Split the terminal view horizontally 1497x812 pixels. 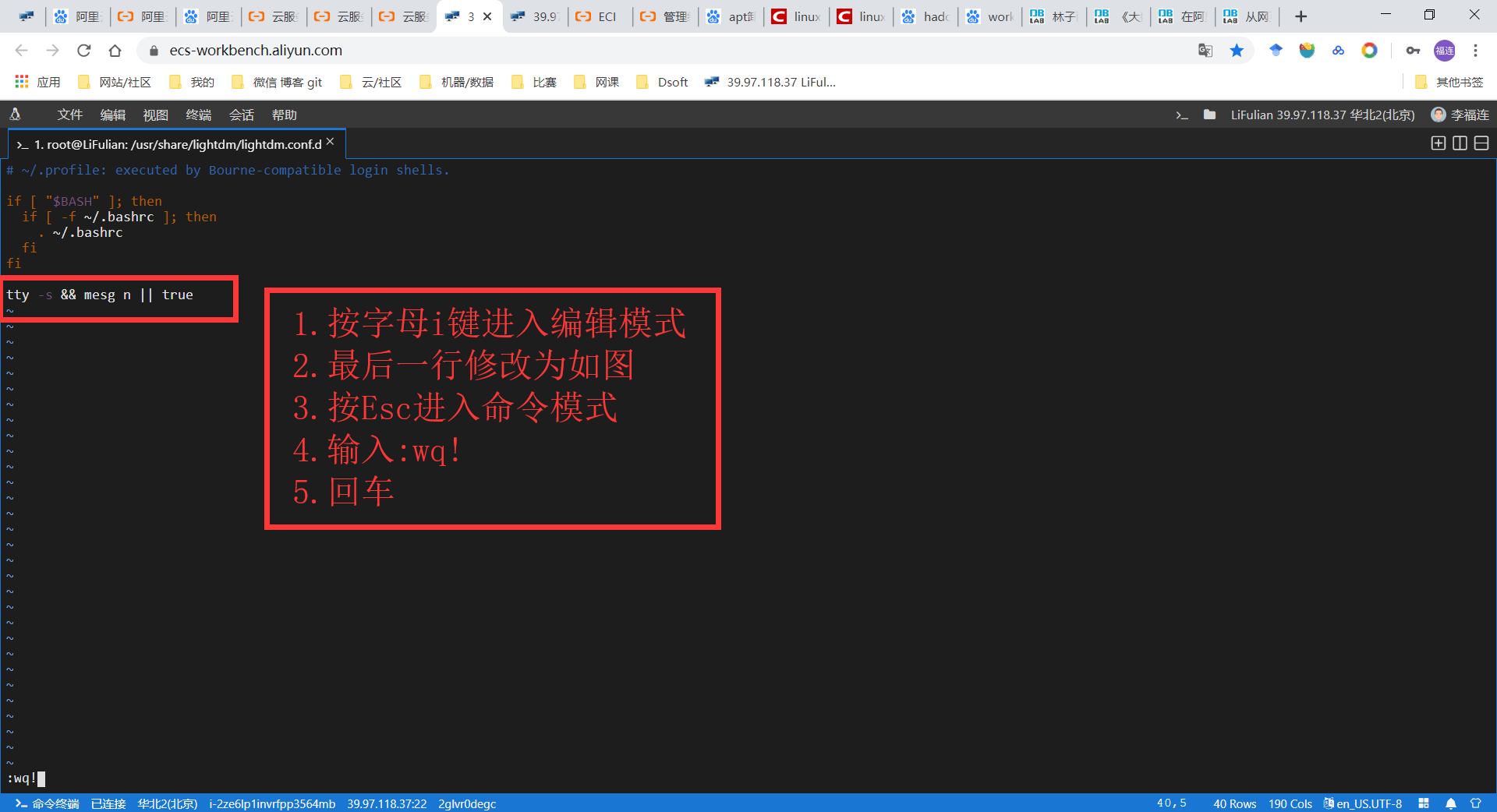1481,143
